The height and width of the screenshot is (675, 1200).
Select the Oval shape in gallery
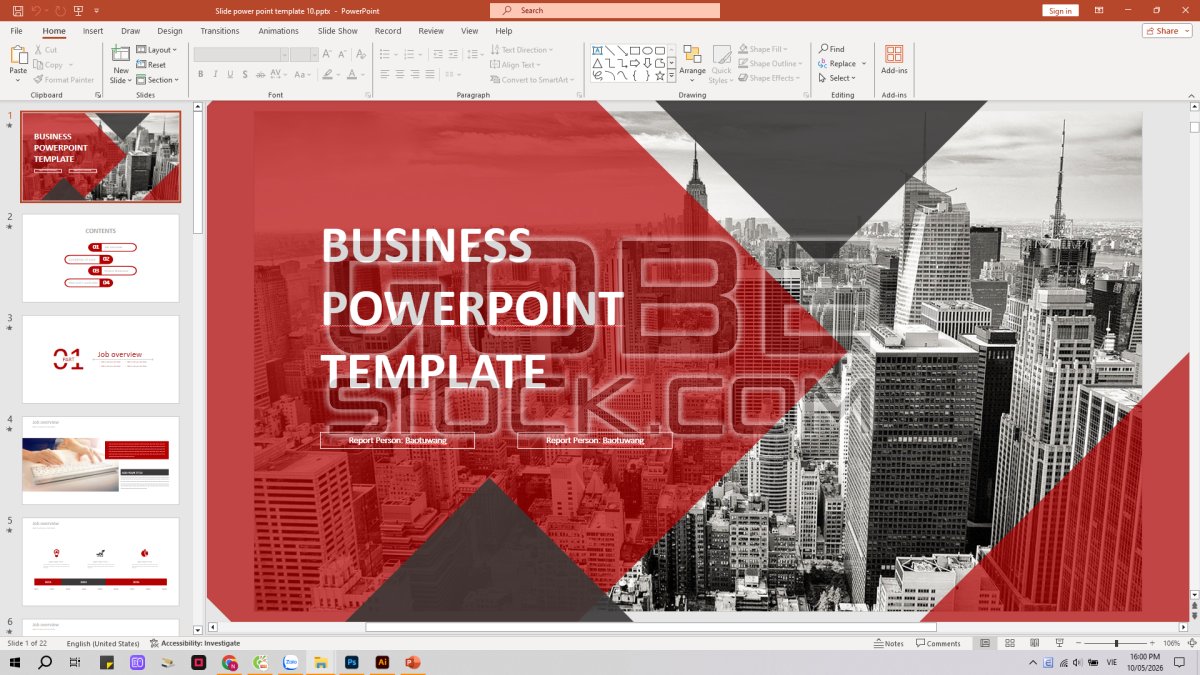[647, 50]
